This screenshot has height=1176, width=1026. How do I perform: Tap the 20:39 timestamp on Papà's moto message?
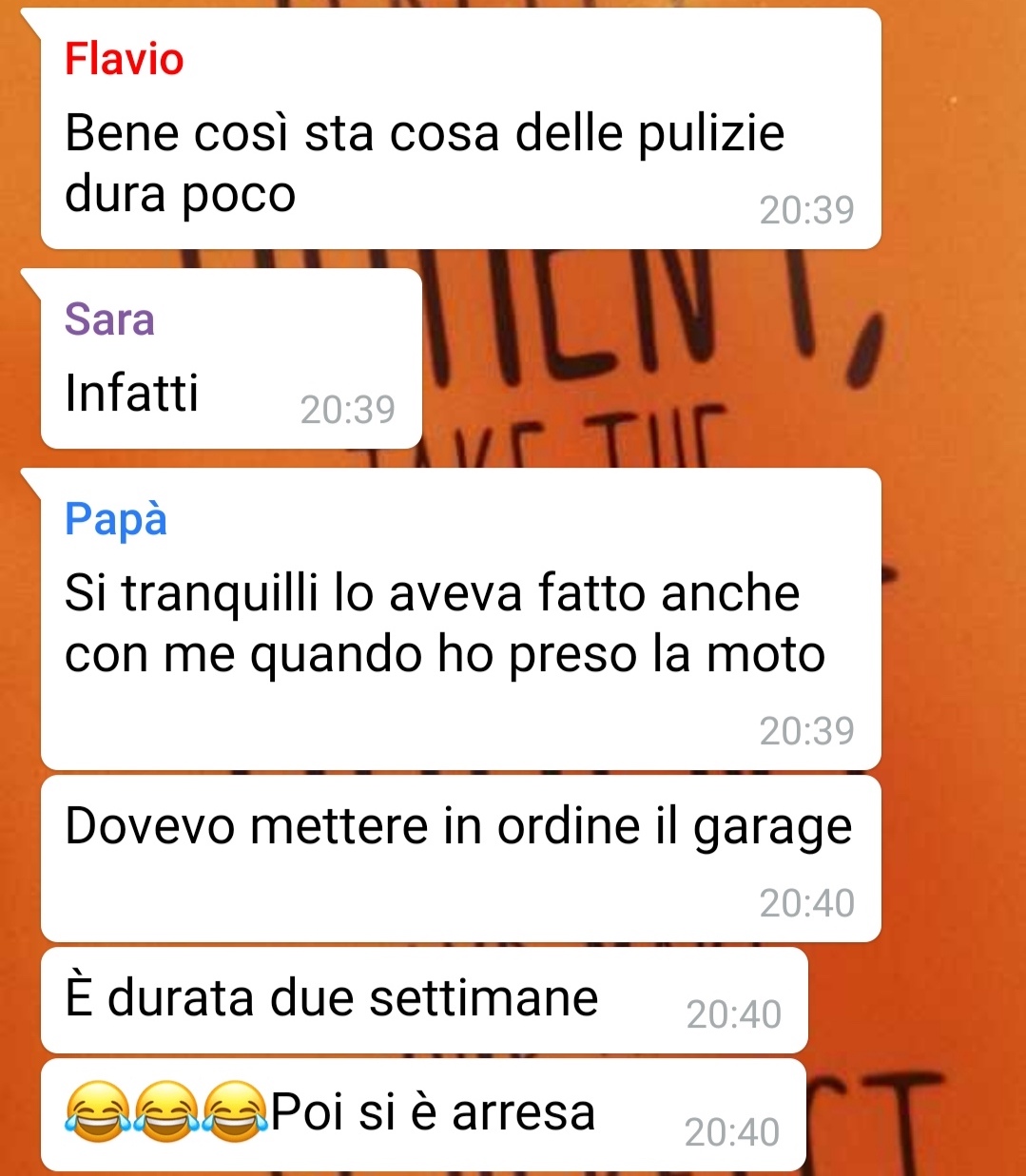coord(806,731)
